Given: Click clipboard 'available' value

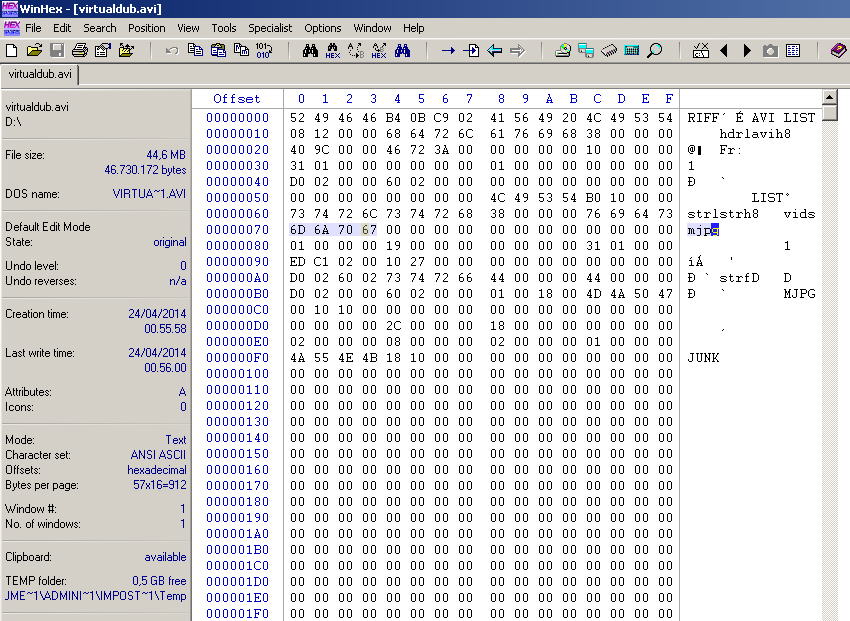Looking at the screenshot, I should tap(165, 557).
